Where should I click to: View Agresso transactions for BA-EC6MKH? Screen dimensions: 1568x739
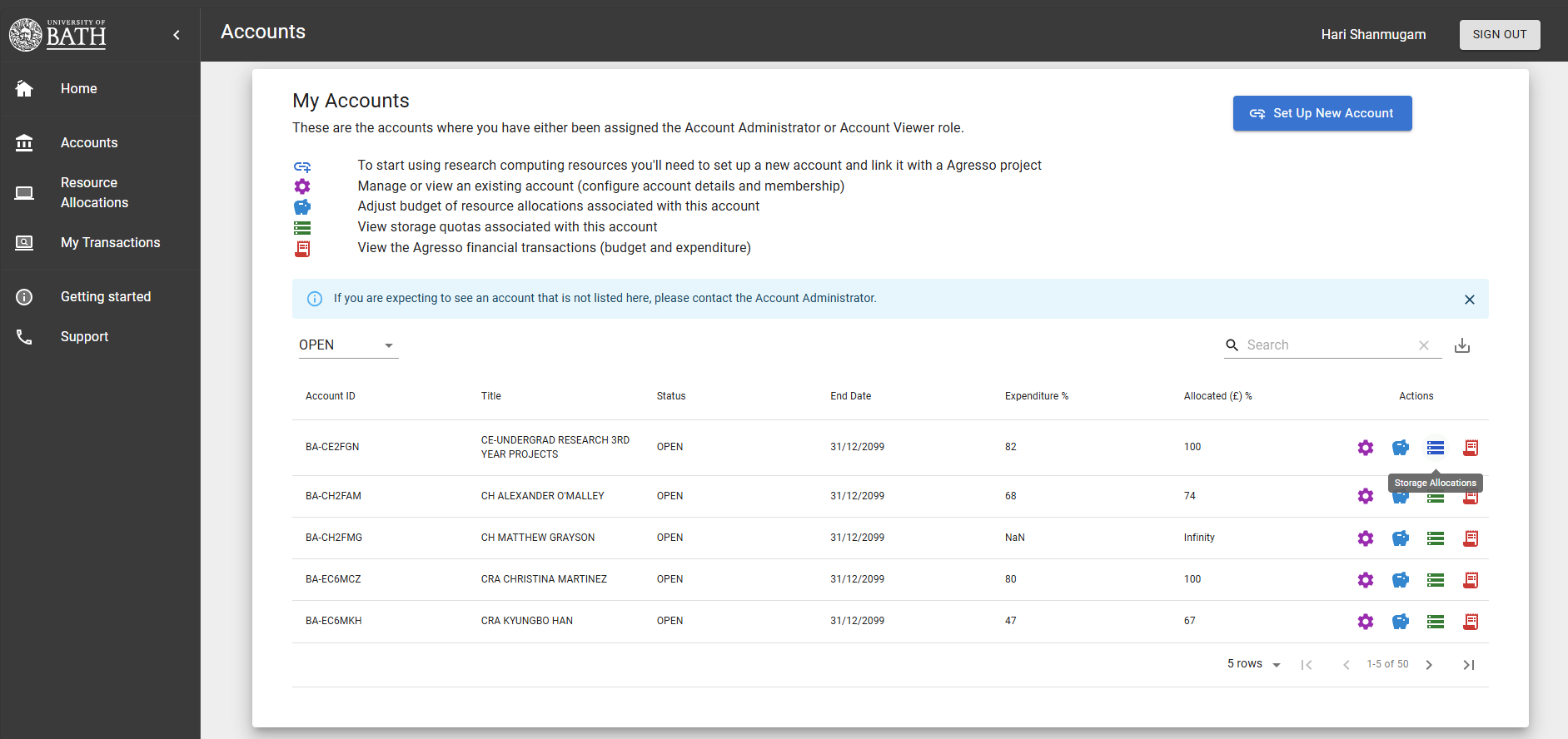pos(1471,622)
